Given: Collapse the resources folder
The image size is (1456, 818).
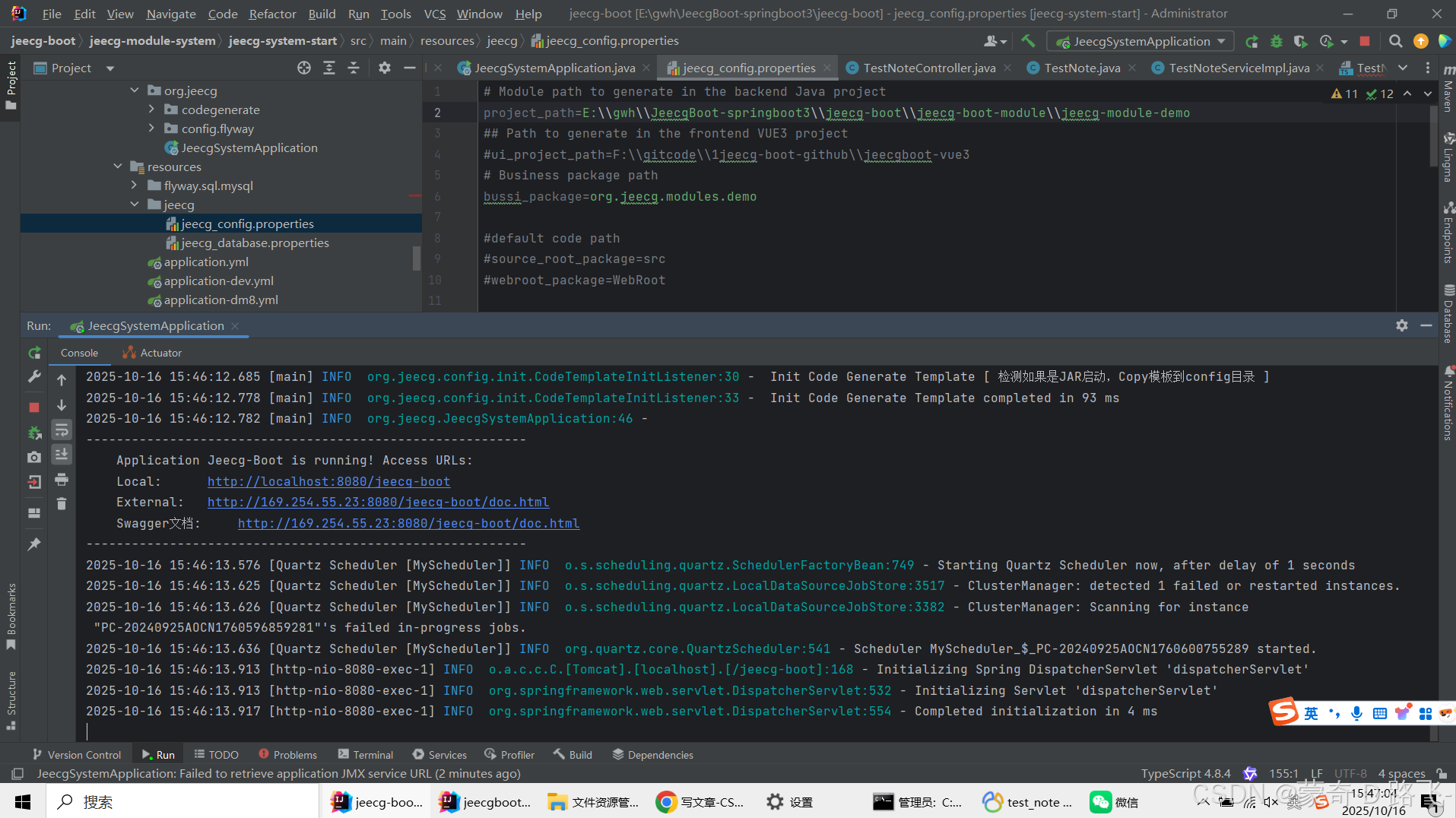Looking at the screenshot, I should 117,166.
